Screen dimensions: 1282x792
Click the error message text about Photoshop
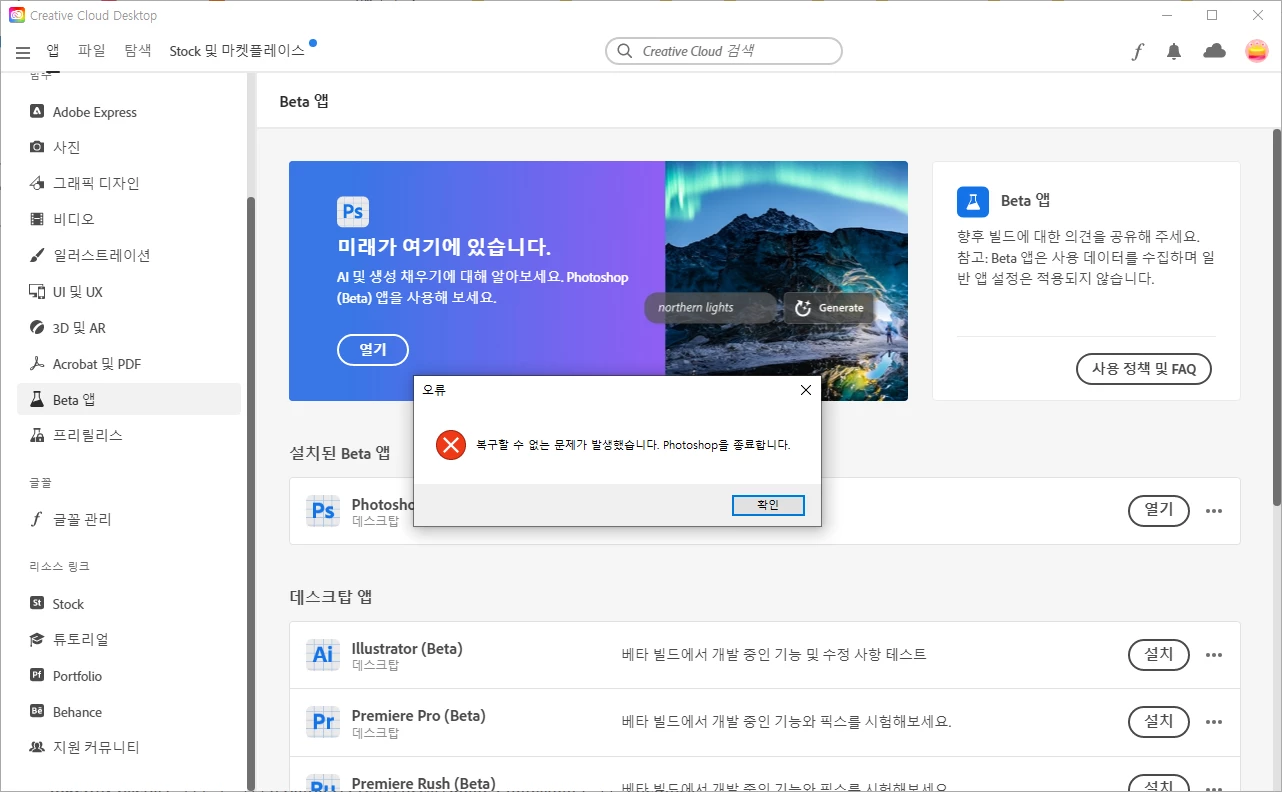[633, 445]
